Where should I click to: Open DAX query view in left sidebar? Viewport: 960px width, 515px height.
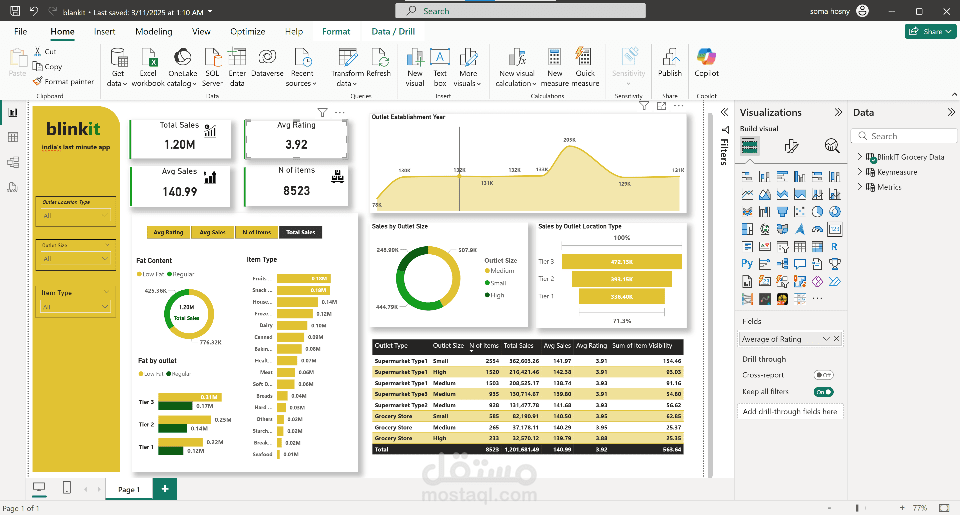pyautogui.click(x=13, y=187)
